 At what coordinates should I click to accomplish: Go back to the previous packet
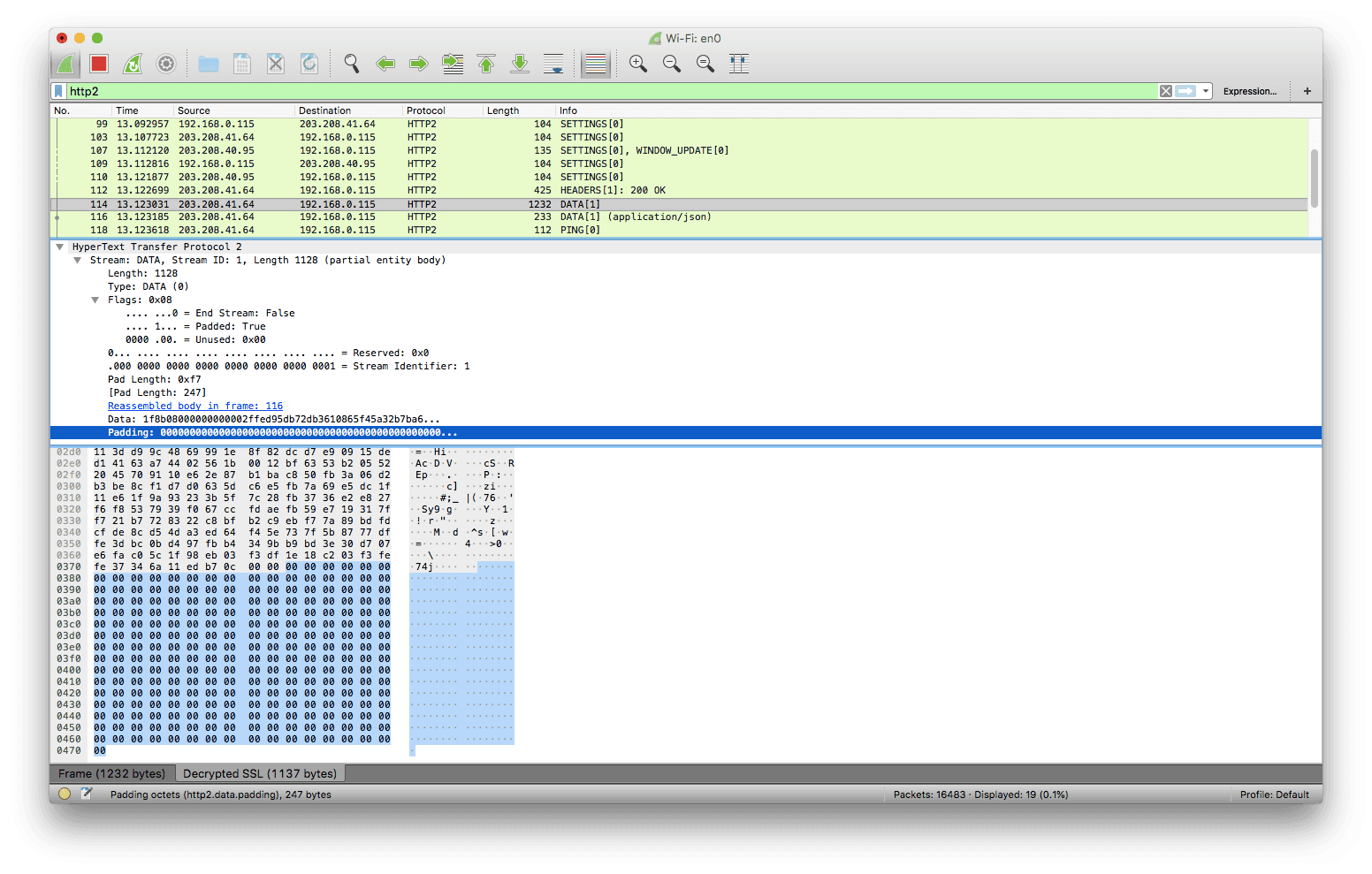(x=385, y=64)
